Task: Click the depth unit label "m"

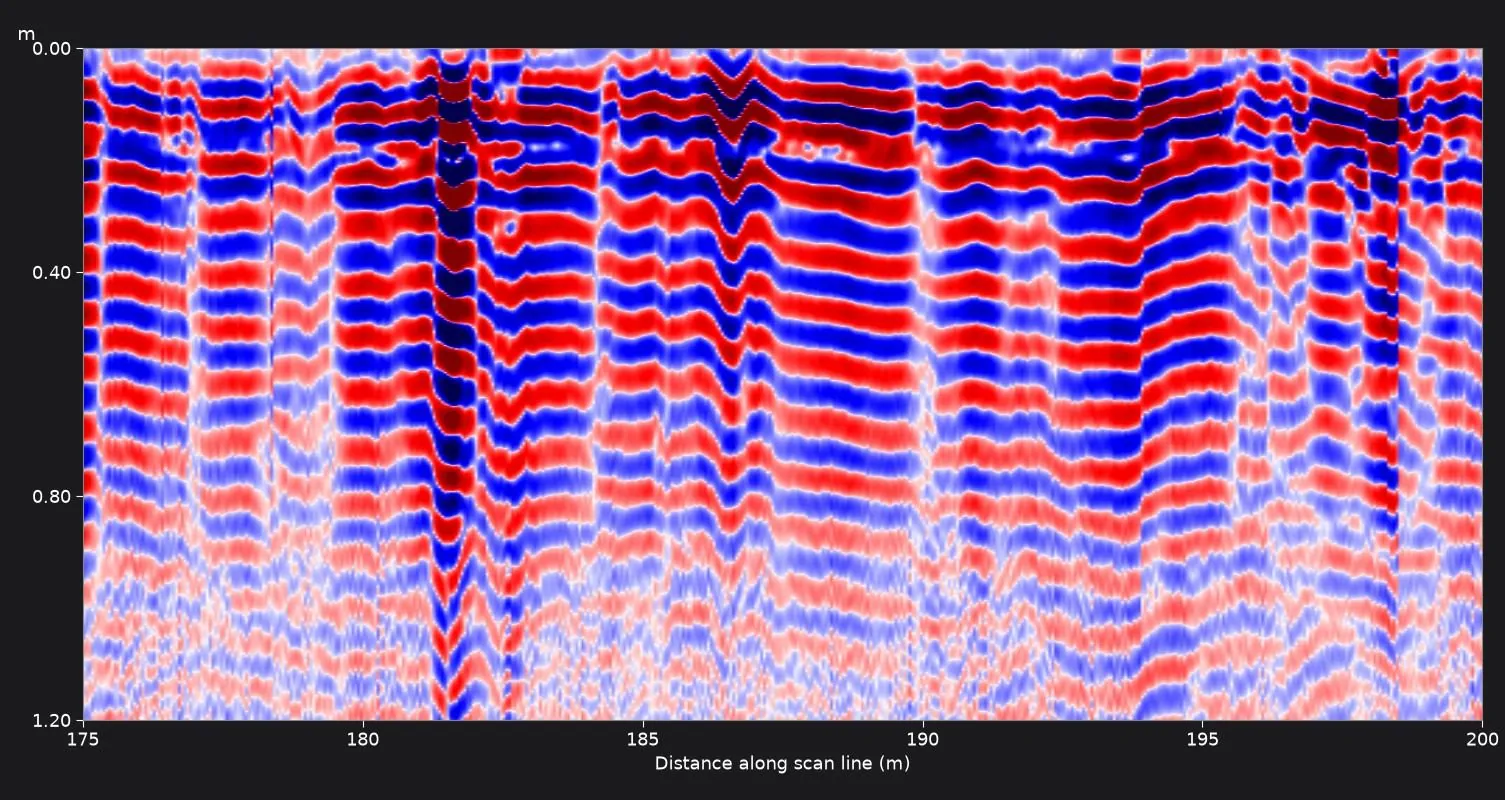Action: pos(26,35)
